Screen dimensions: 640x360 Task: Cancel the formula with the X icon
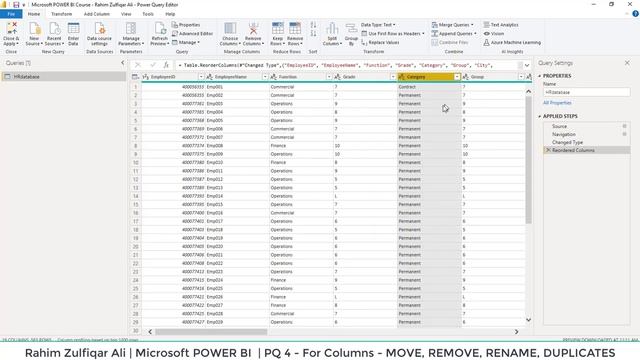(x=138, y=65)
